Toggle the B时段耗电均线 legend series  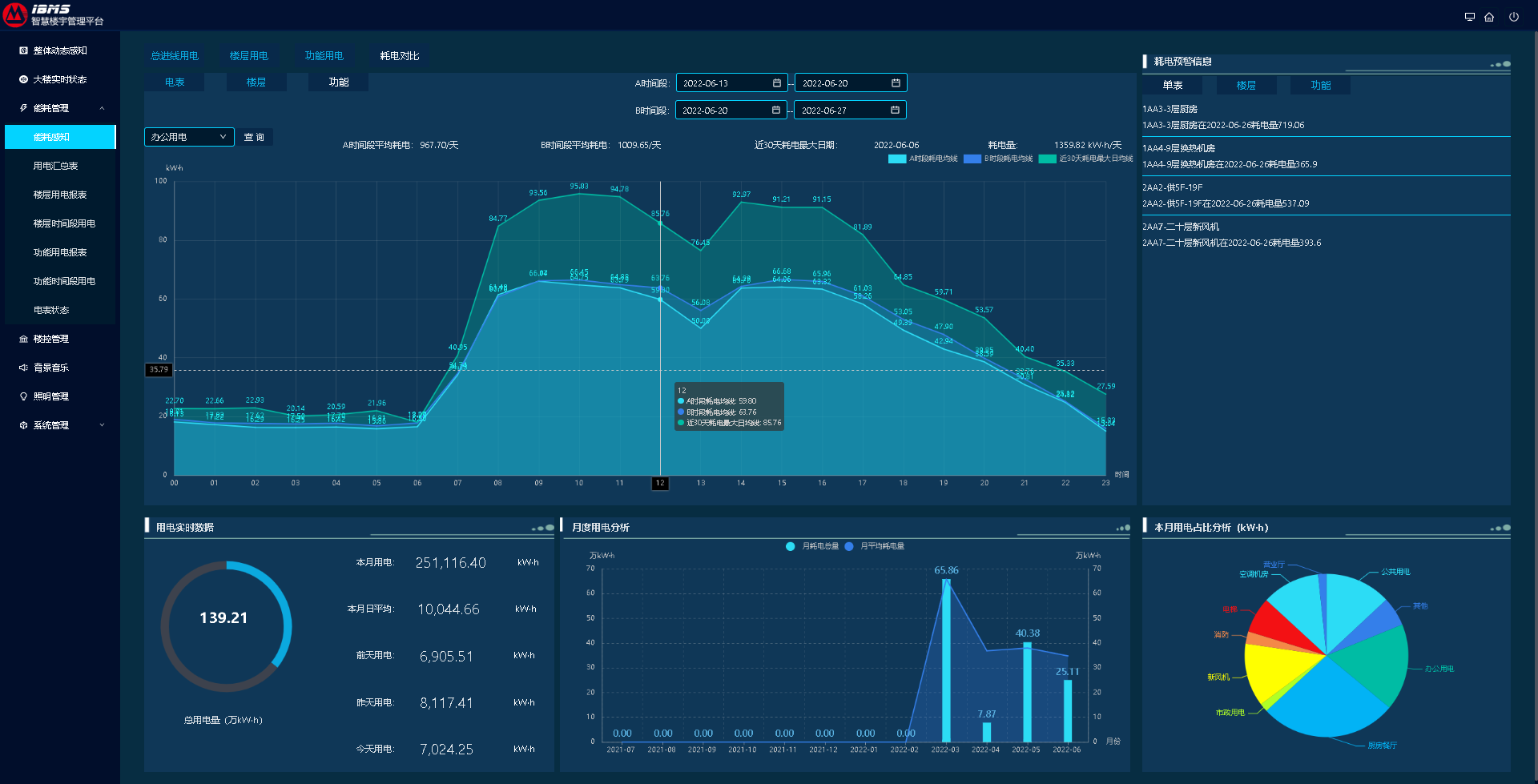pos(972,159)
